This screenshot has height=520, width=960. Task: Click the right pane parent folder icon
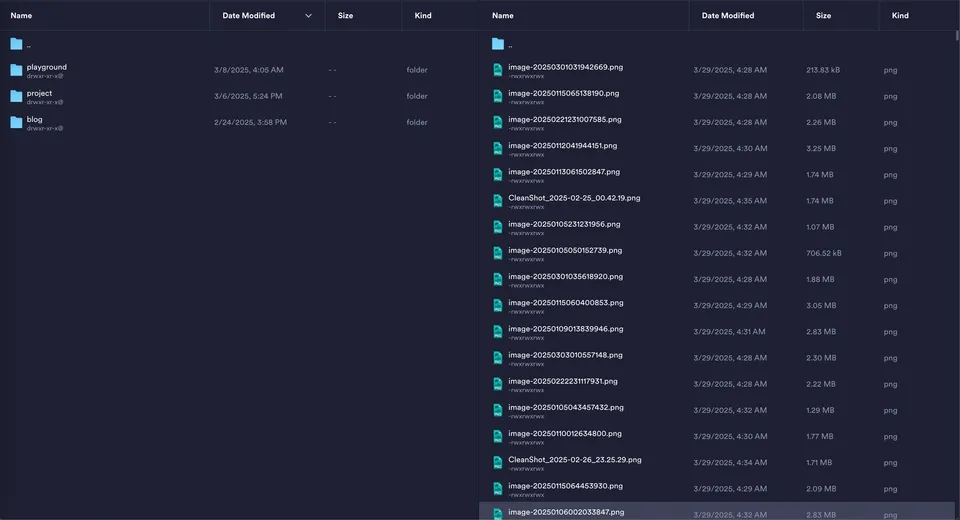click(x=498, y=44)
